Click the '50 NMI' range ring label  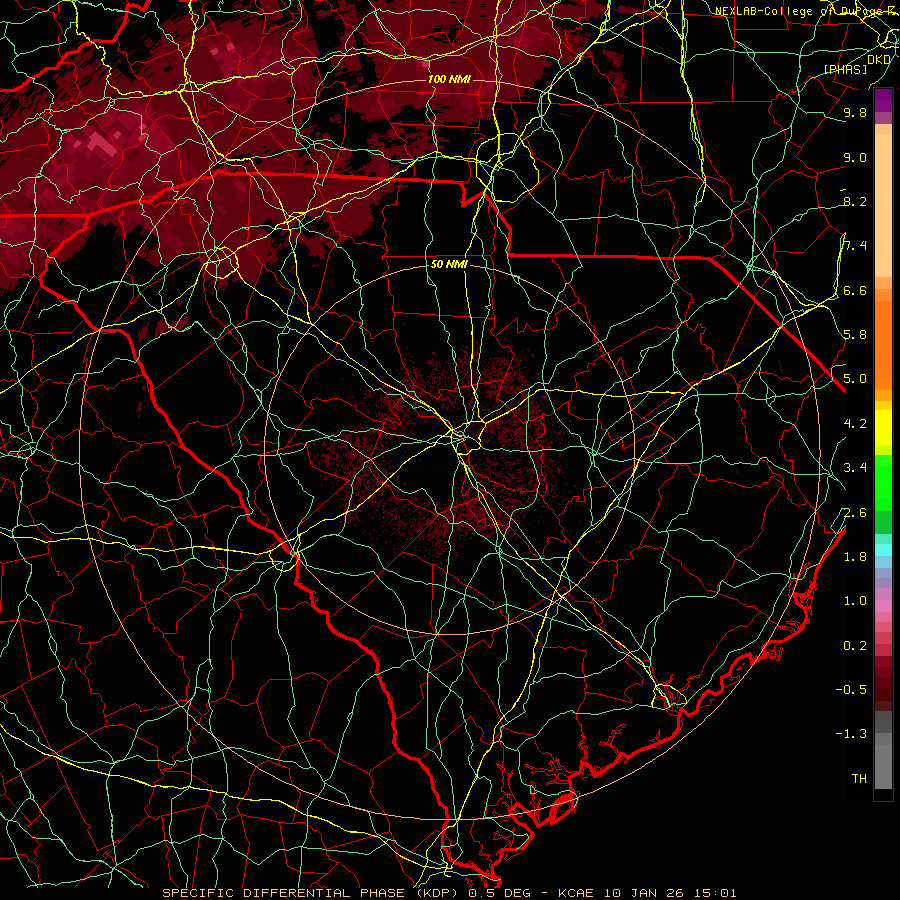point(449,264)
